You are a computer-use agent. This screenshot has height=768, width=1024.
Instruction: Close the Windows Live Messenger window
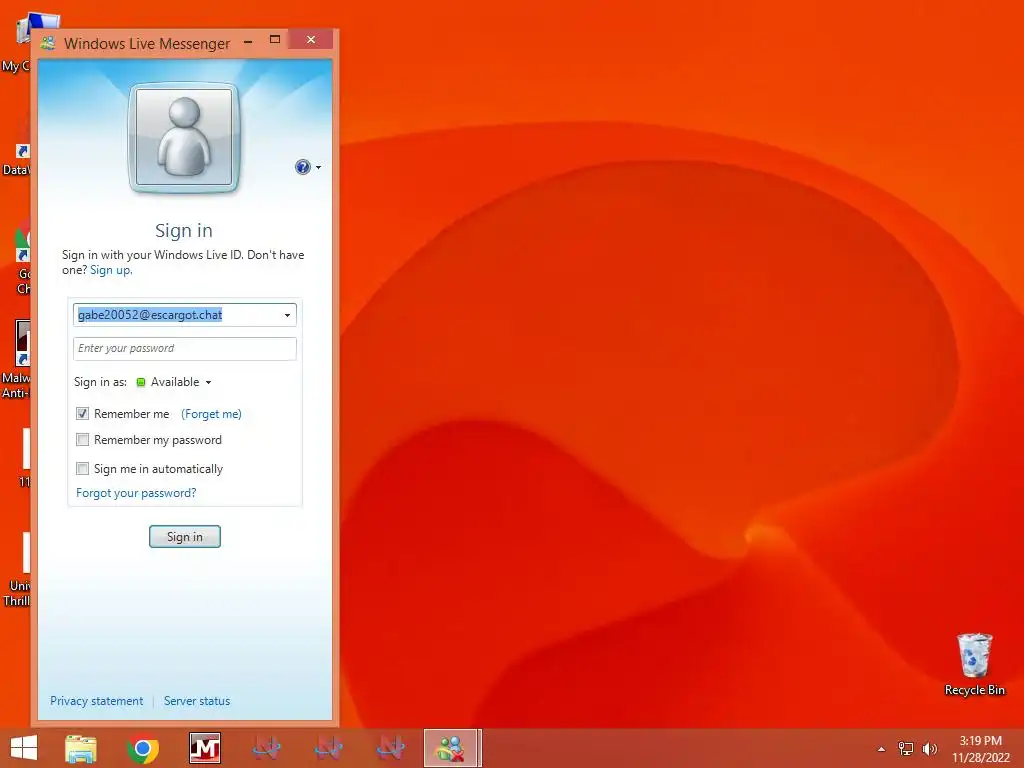(x=311, y=40)
